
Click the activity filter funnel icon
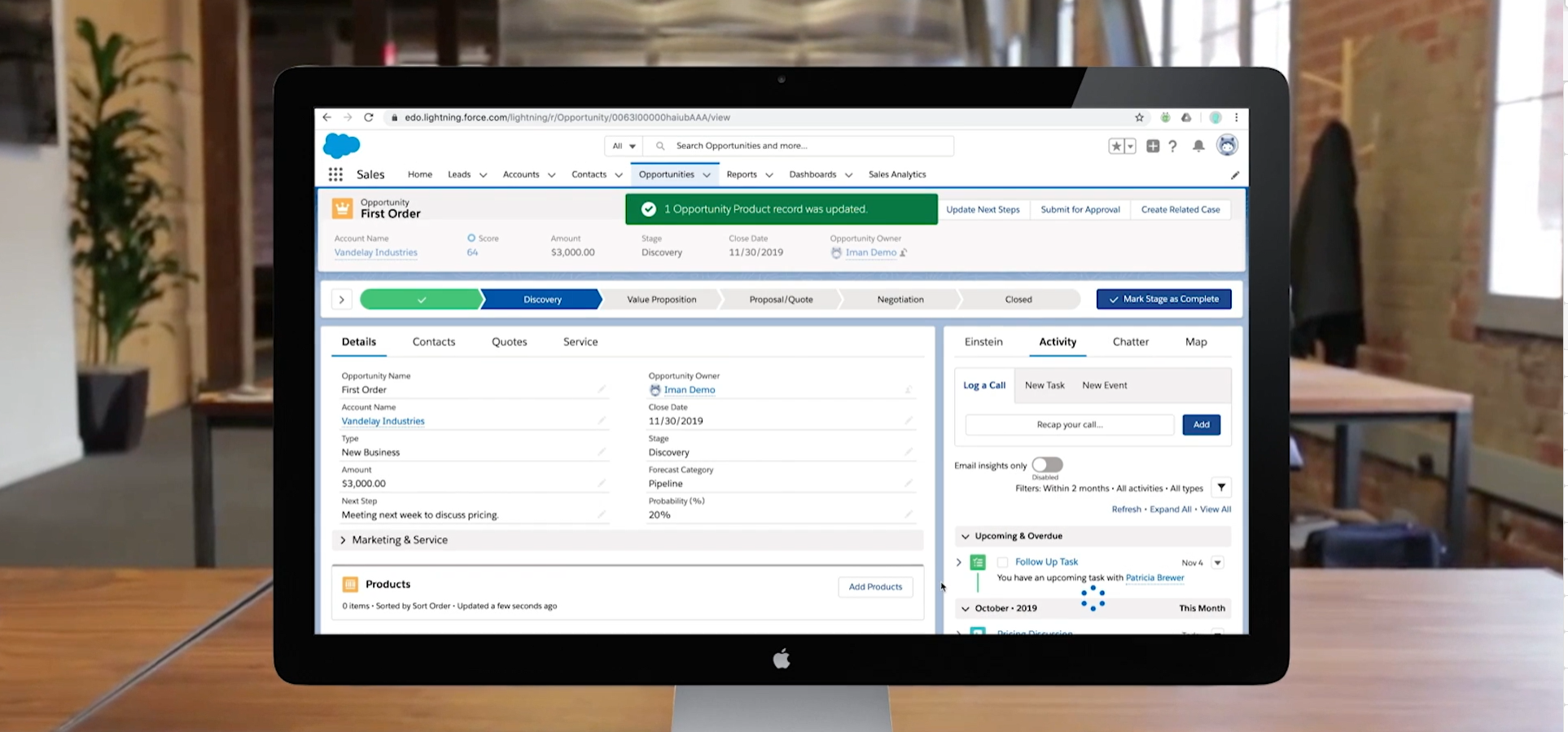point(1221,488)
